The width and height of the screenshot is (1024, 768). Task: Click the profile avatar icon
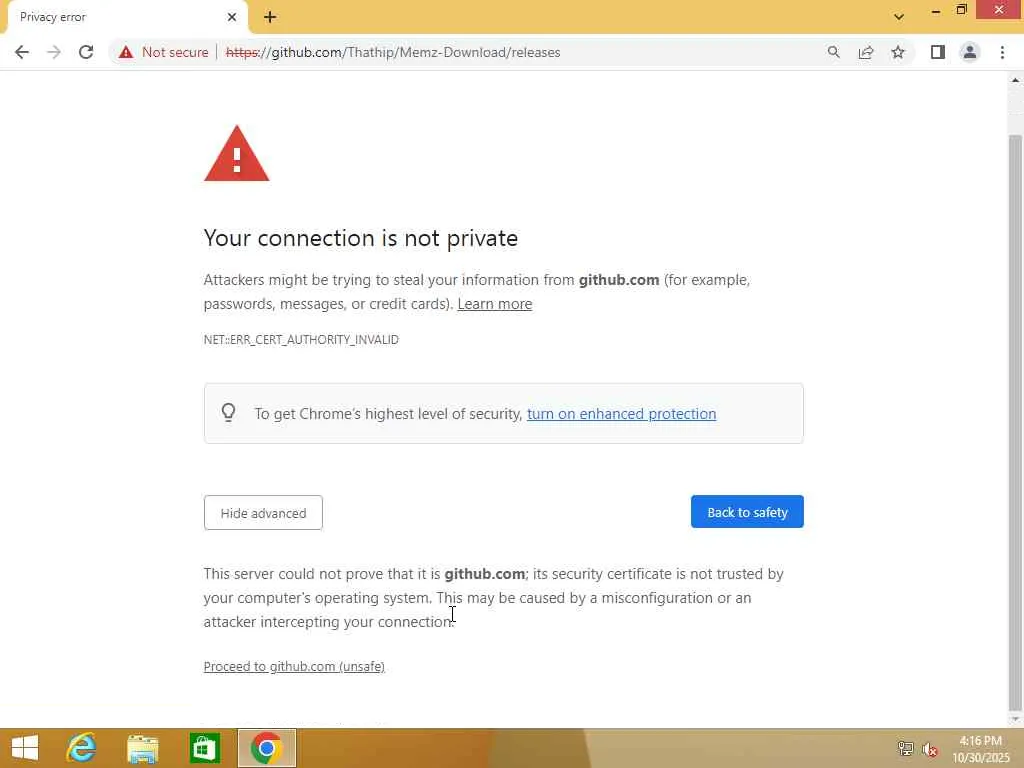coord(969,52)
